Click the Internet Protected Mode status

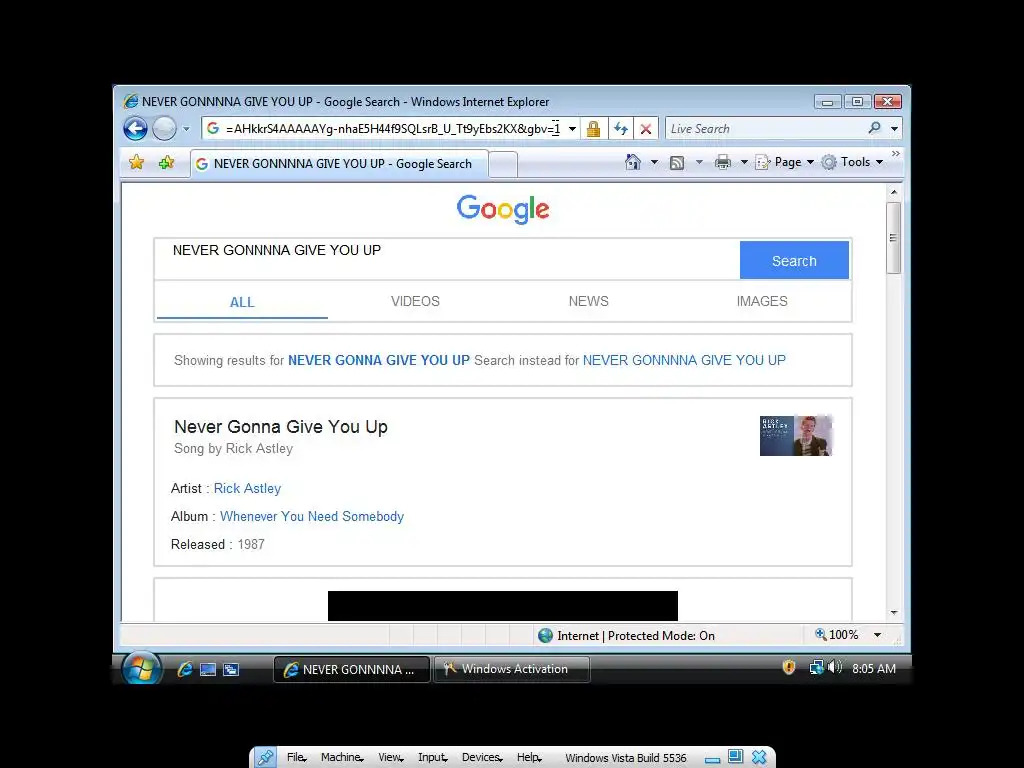pyautogui.click(x=626, y=635)
